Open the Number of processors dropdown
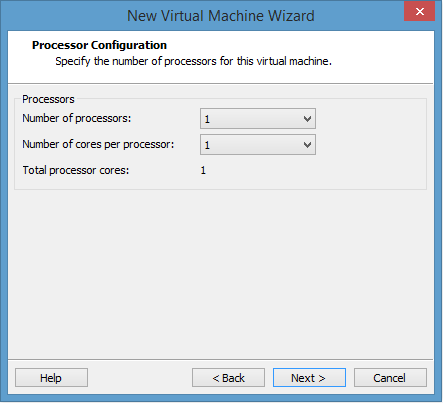This screenshot has height=403, width=443. (x=258, y=118)
